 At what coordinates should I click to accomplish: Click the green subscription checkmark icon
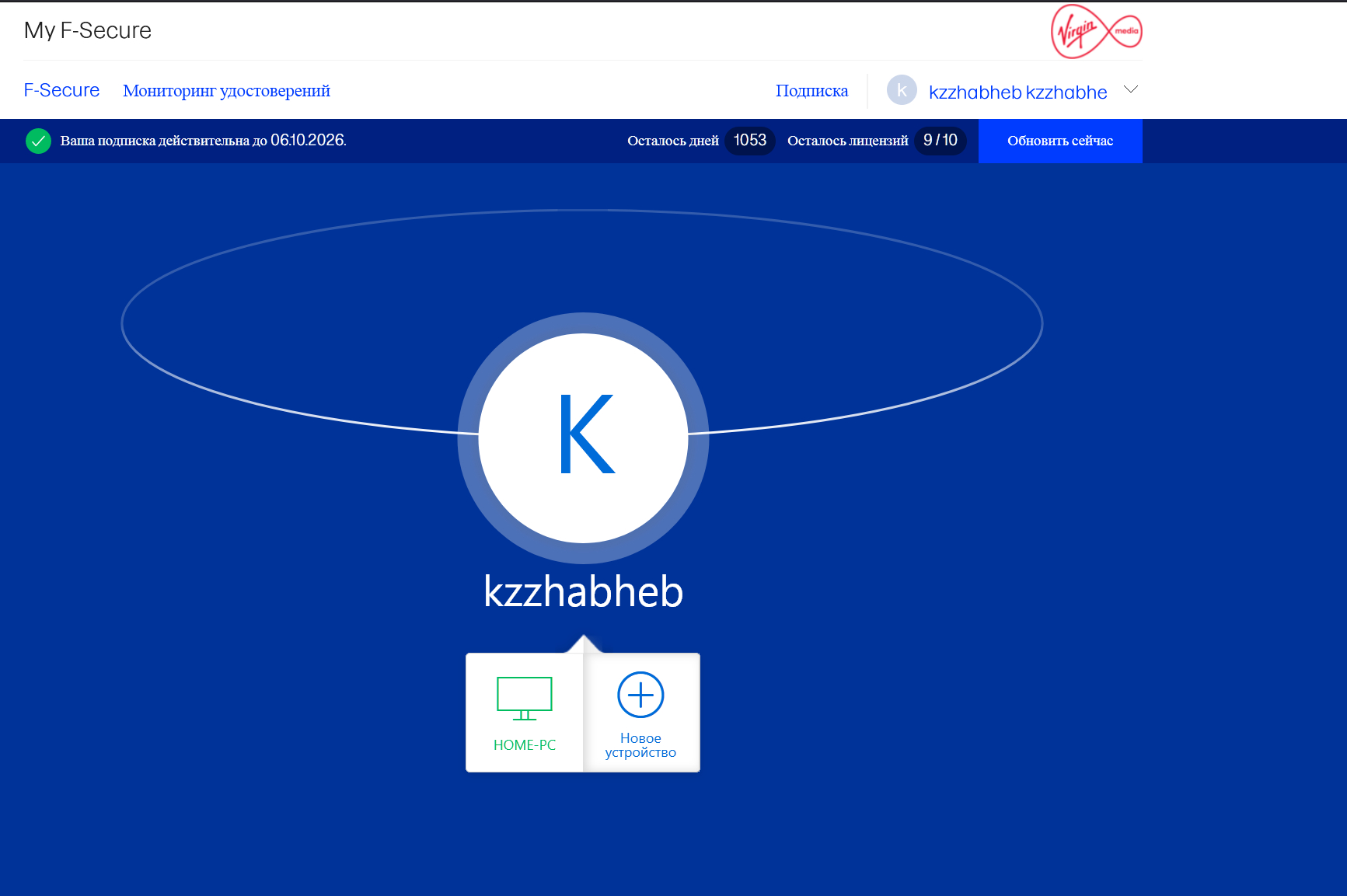point(38,141)
